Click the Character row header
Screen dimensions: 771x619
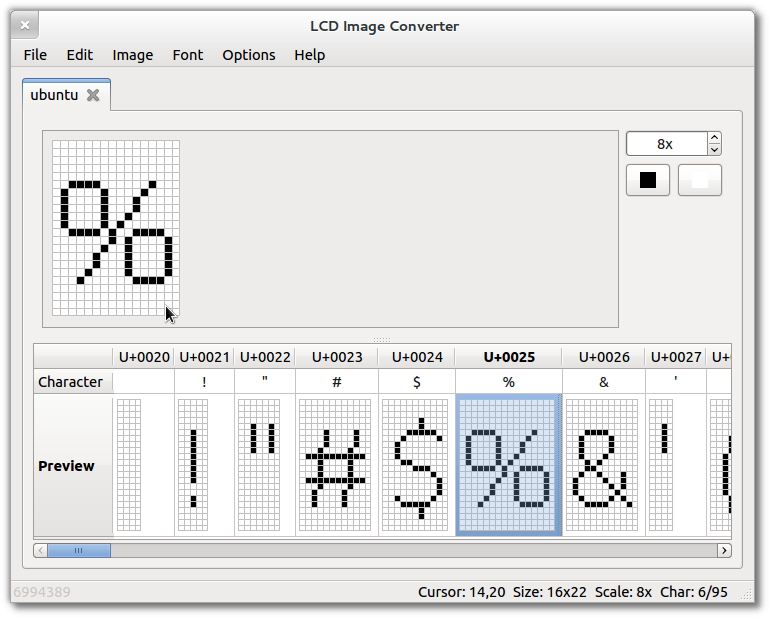pos(73,382)
